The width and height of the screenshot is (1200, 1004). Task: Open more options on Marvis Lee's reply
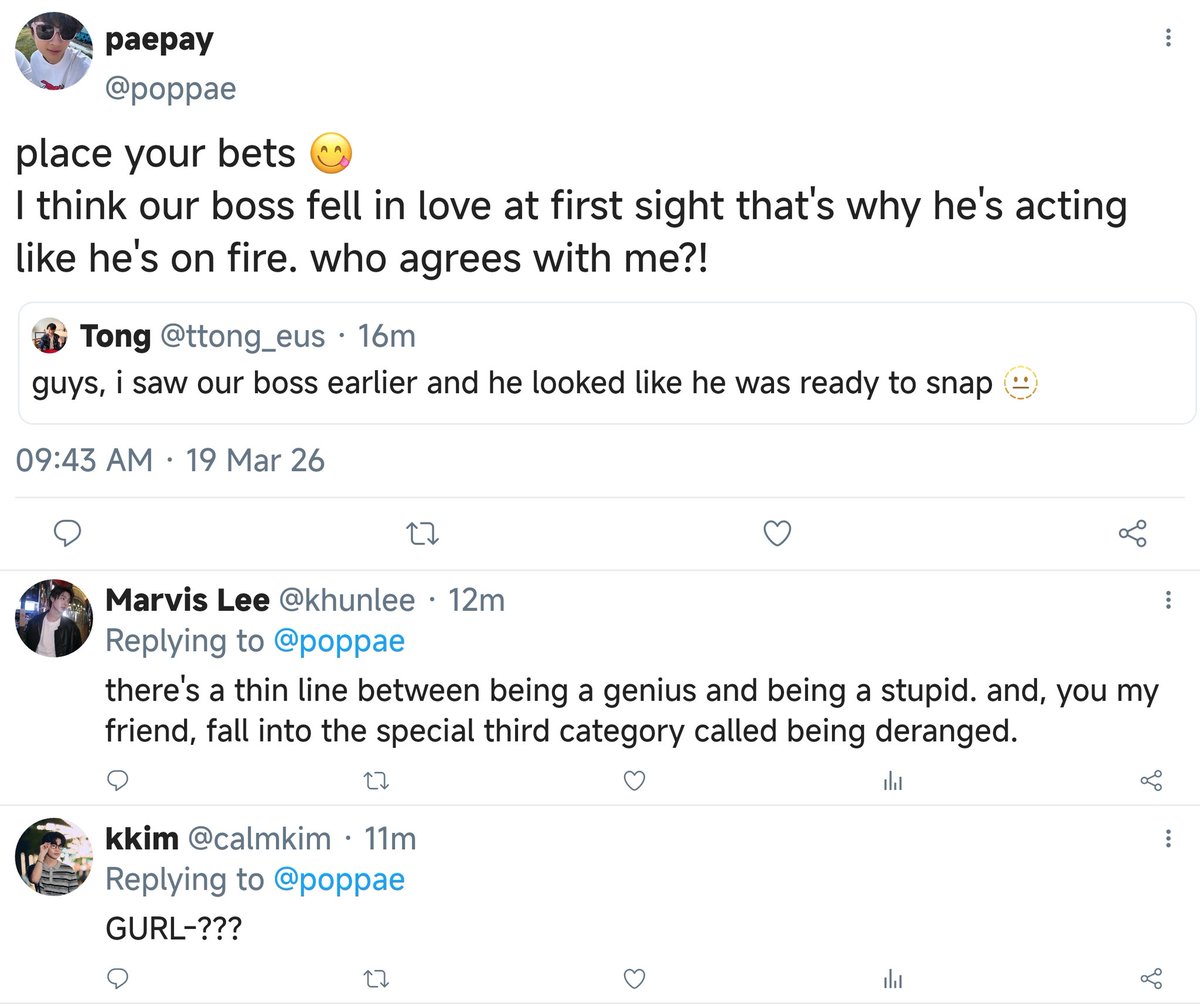[x=1168, y=600]
